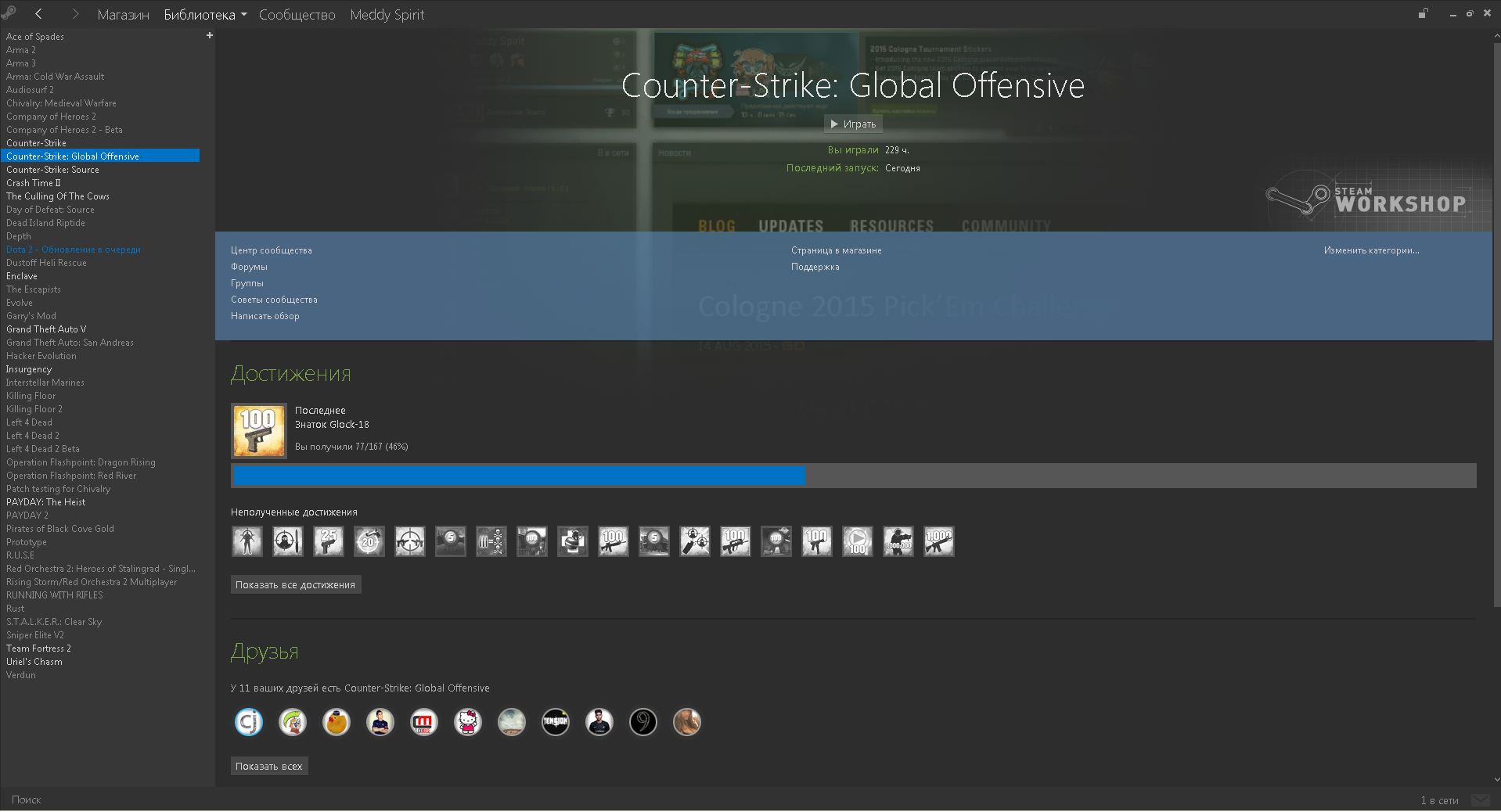This screenshot has width=1501, height=812.
Task: Open the Steam Workshop banner
Action: (x=1368, y=200)
